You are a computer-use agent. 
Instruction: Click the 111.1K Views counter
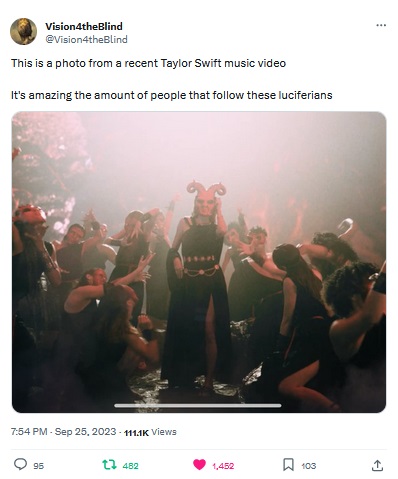tap(150, 432)
